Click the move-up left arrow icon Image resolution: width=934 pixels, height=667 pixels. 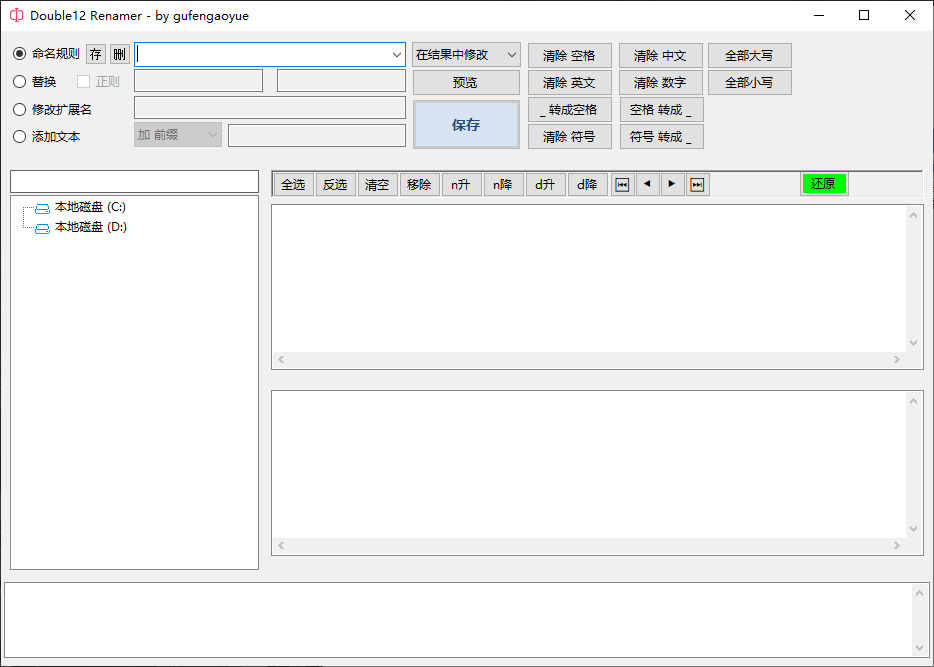coord(647,184)
